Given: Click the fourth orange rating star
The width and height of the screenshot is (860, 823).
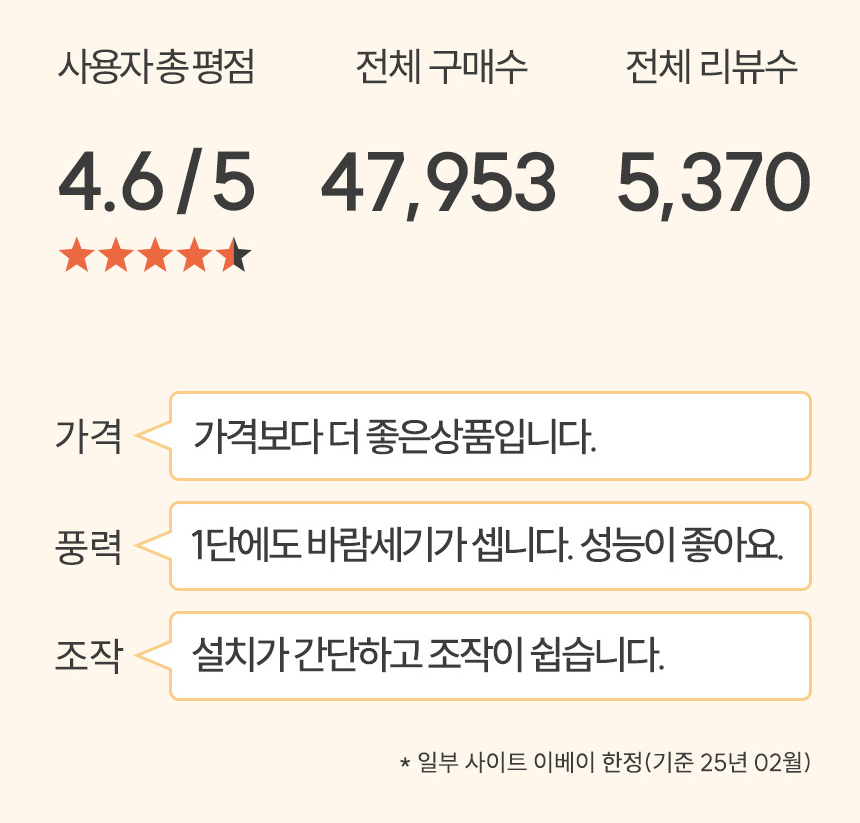Looking at the screenshot, I should 196,255.
